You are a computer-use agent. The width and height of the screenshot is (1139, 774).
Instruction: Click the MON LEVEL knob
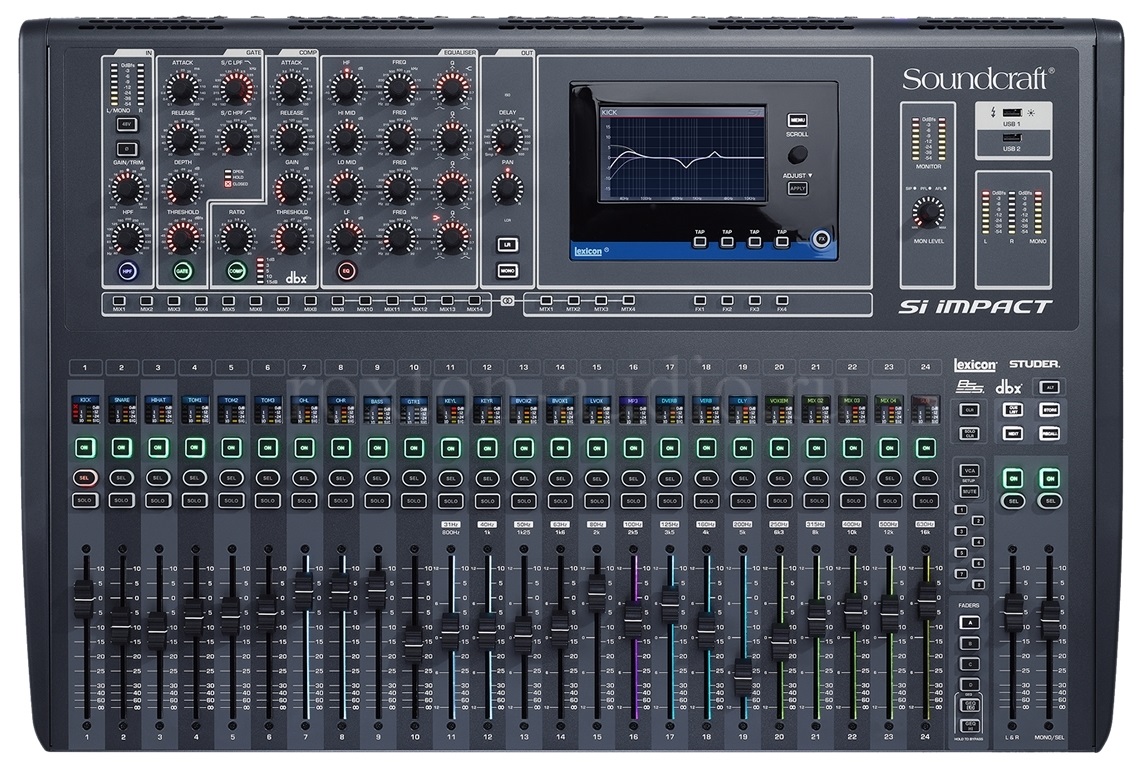click(x=928, y=212)
